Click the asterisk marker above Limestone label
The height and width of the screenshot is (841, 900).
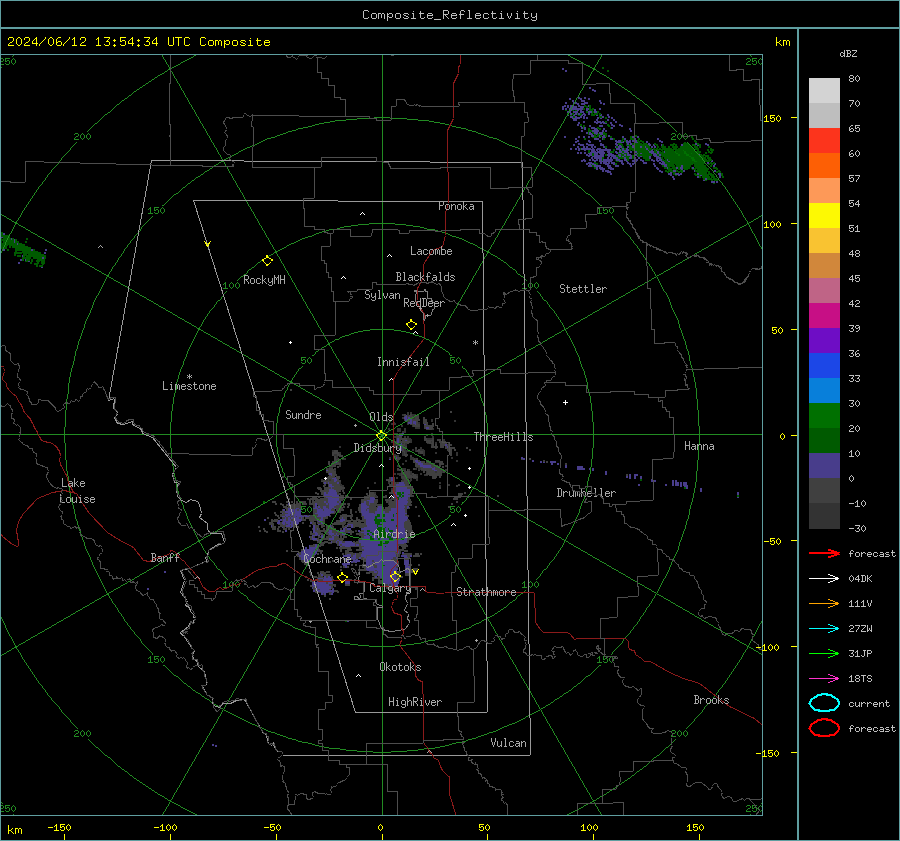189,377
